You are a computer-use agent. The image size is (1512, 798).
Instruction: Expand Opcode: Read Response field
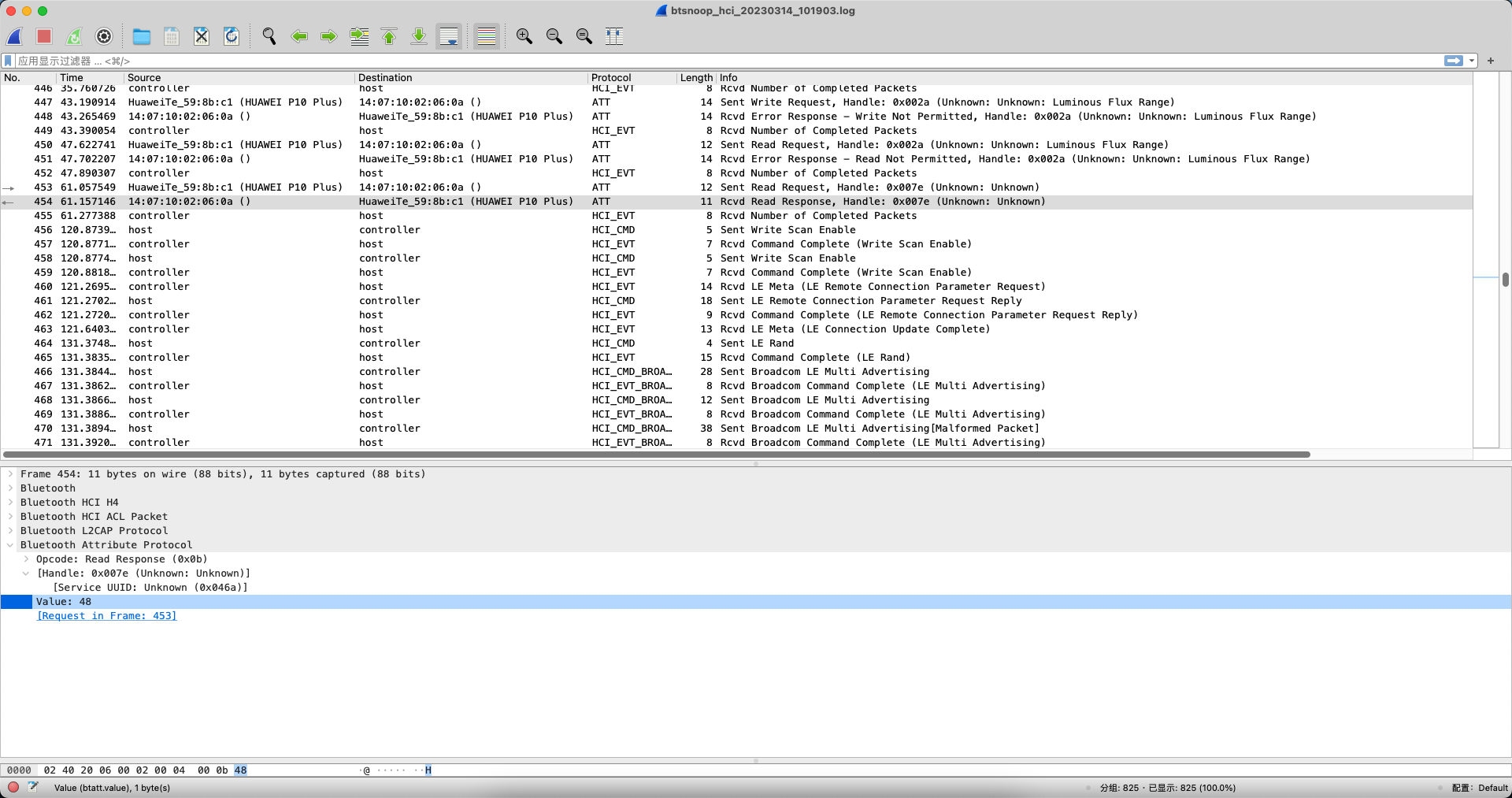click(26, 559)
